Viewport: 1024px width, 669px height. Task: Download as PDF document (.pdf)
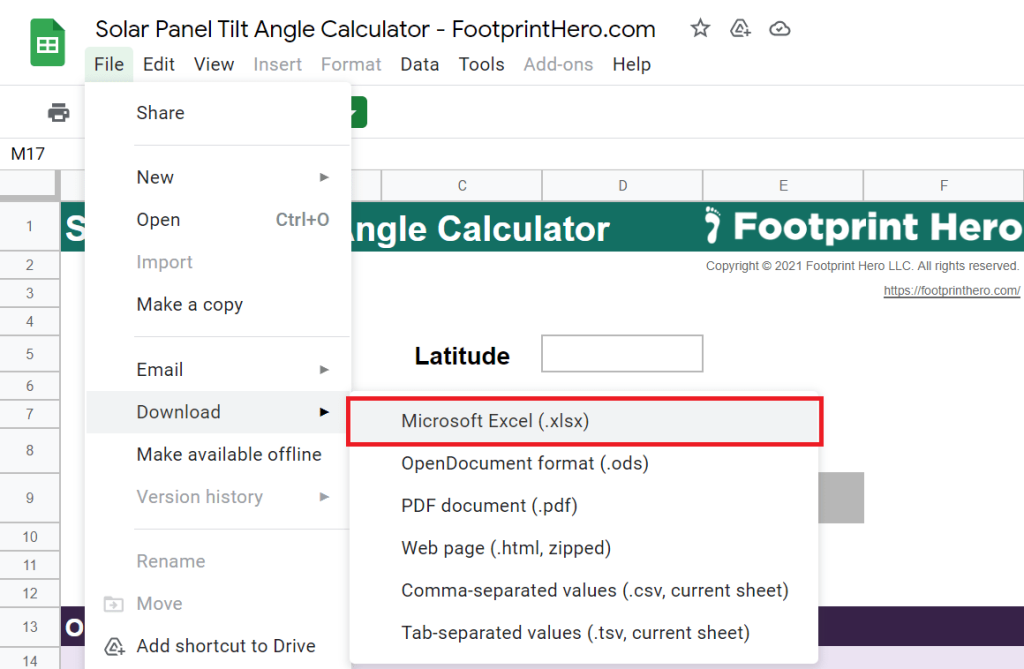coord(583,506)
